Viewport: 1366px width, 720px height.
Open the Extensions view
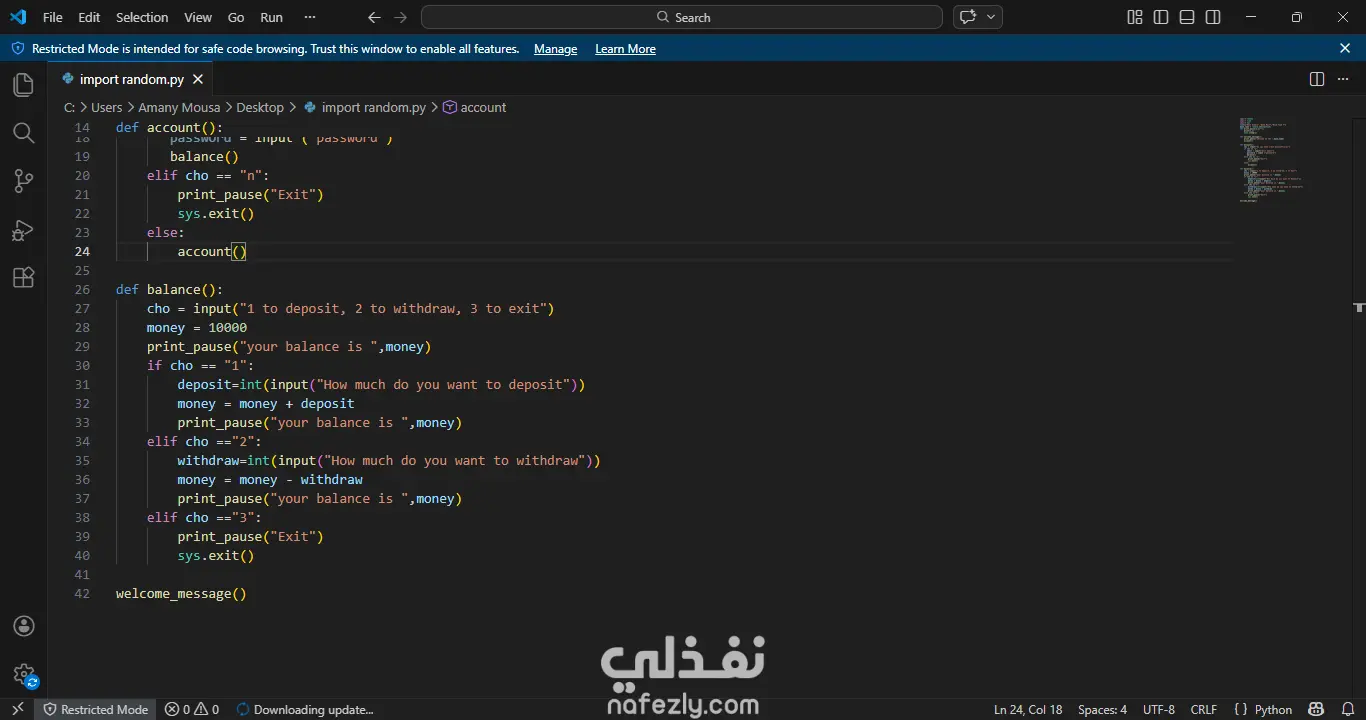click(x=23, y=278)
